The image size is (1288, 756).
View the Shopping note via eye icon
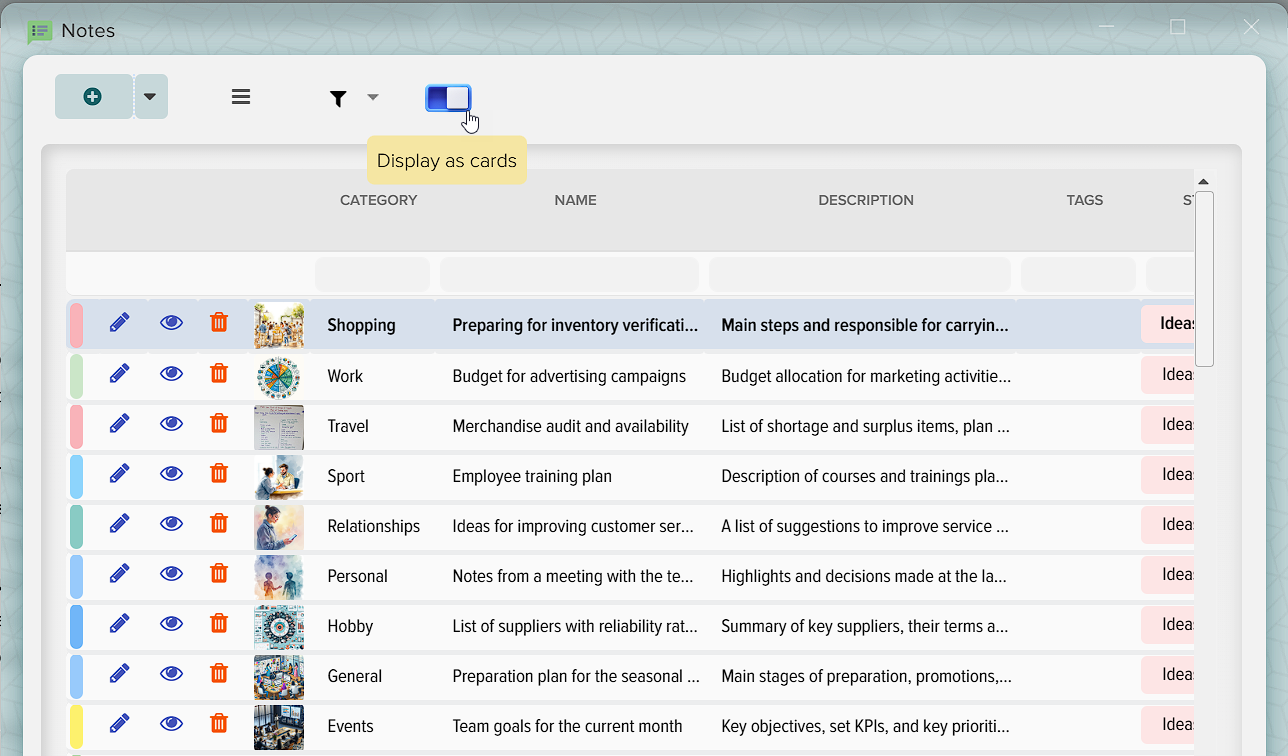coord(172,323)
